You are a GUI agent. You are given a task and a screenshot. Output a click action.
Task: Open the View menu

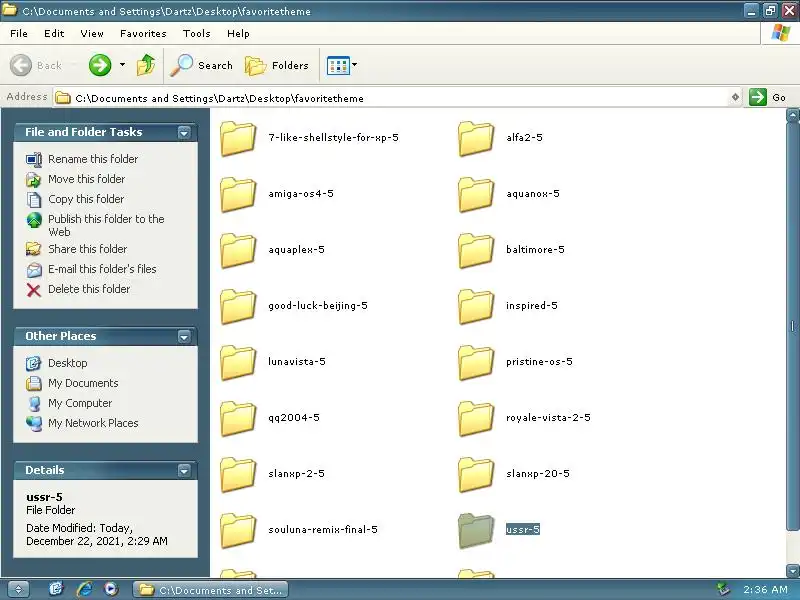[92, 34]
